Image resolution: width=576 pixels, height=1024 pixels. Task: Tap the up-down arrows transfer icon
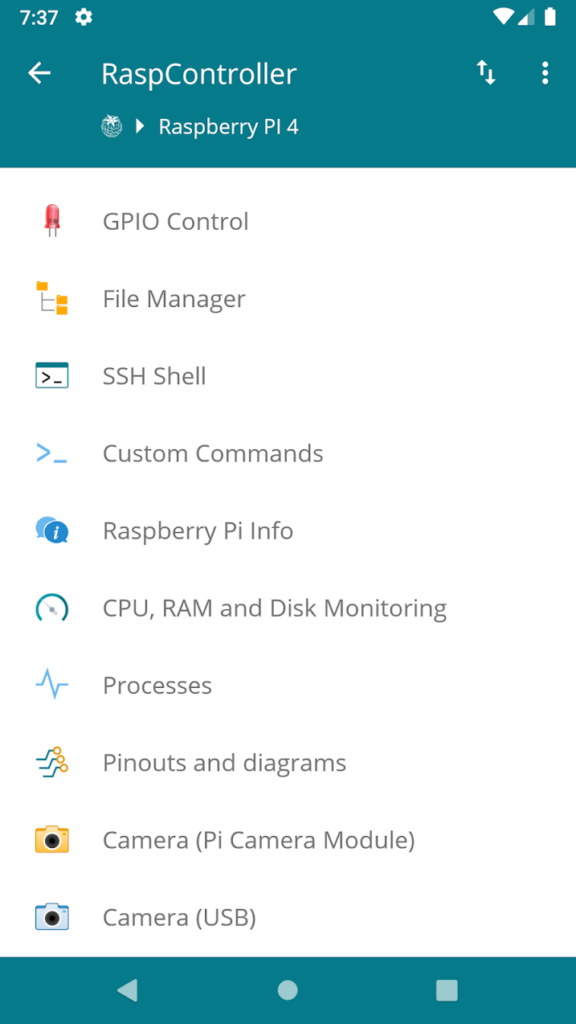[486, 73]
